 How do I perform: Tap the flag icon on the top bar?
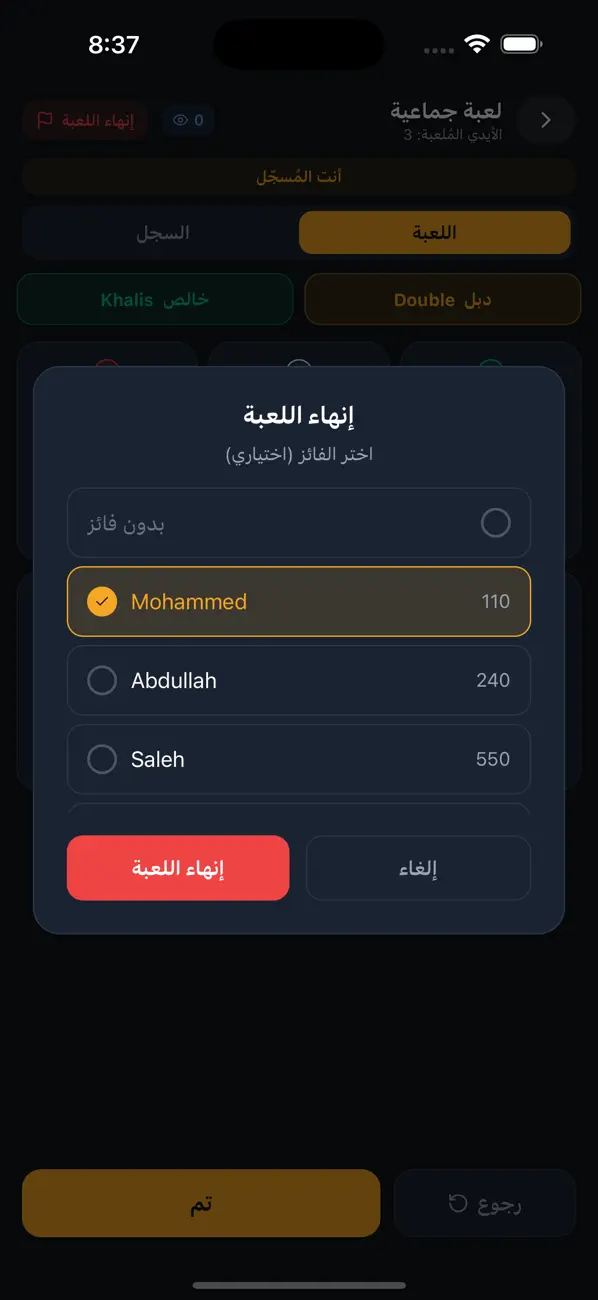click(x=45, y=120)
